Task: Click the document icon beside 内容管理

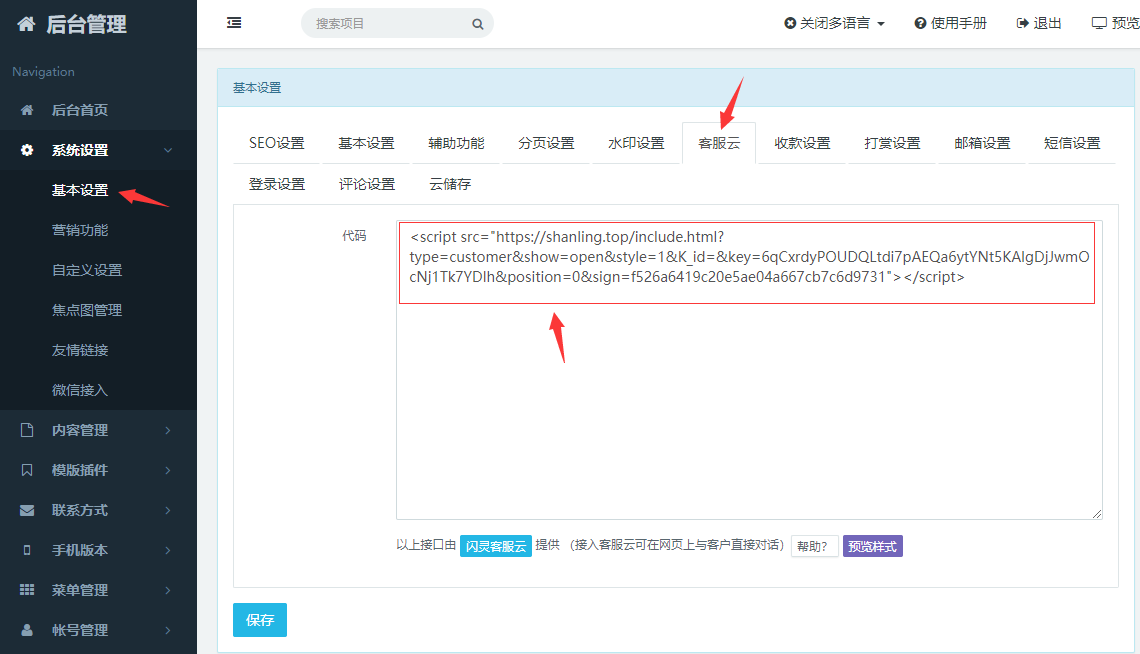Action: pyautogui.click(x=27, y=430)
